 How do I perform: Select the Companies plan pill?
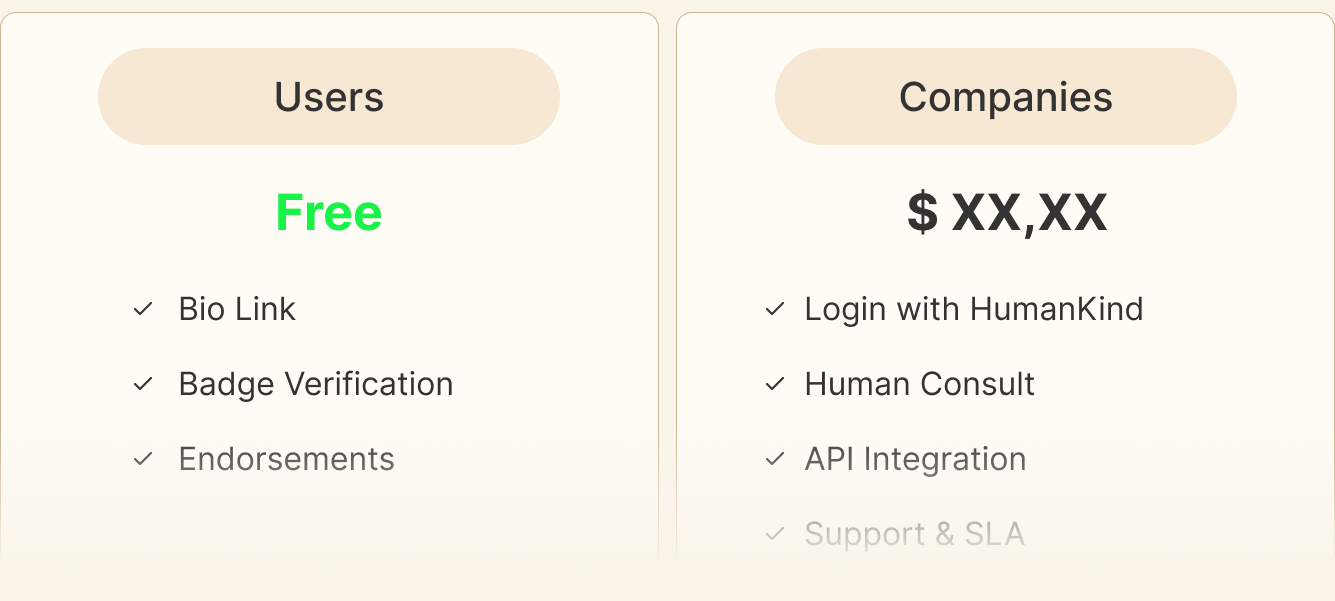tap(1005, 97)
